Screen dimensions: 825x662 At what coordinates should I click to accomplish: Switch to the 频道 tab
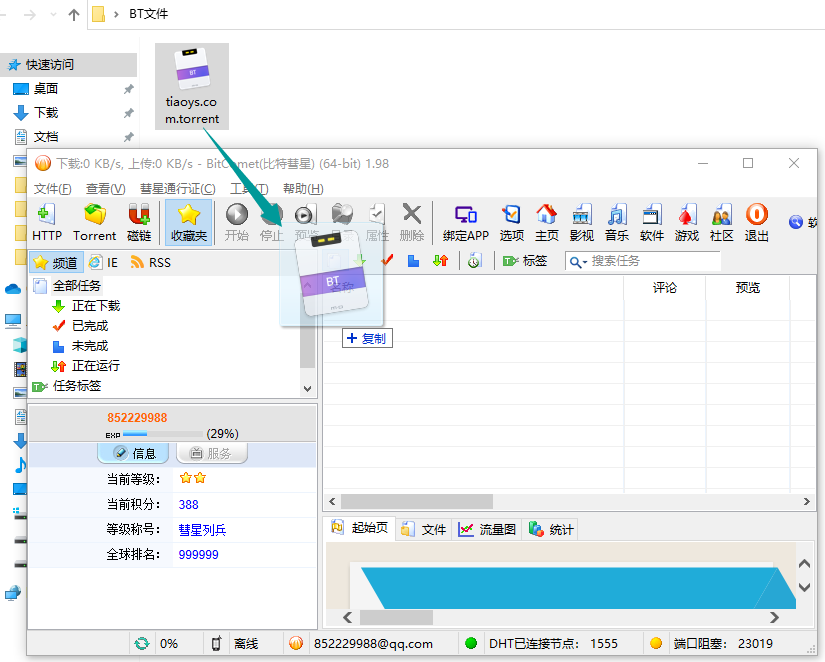pos(56,262)
